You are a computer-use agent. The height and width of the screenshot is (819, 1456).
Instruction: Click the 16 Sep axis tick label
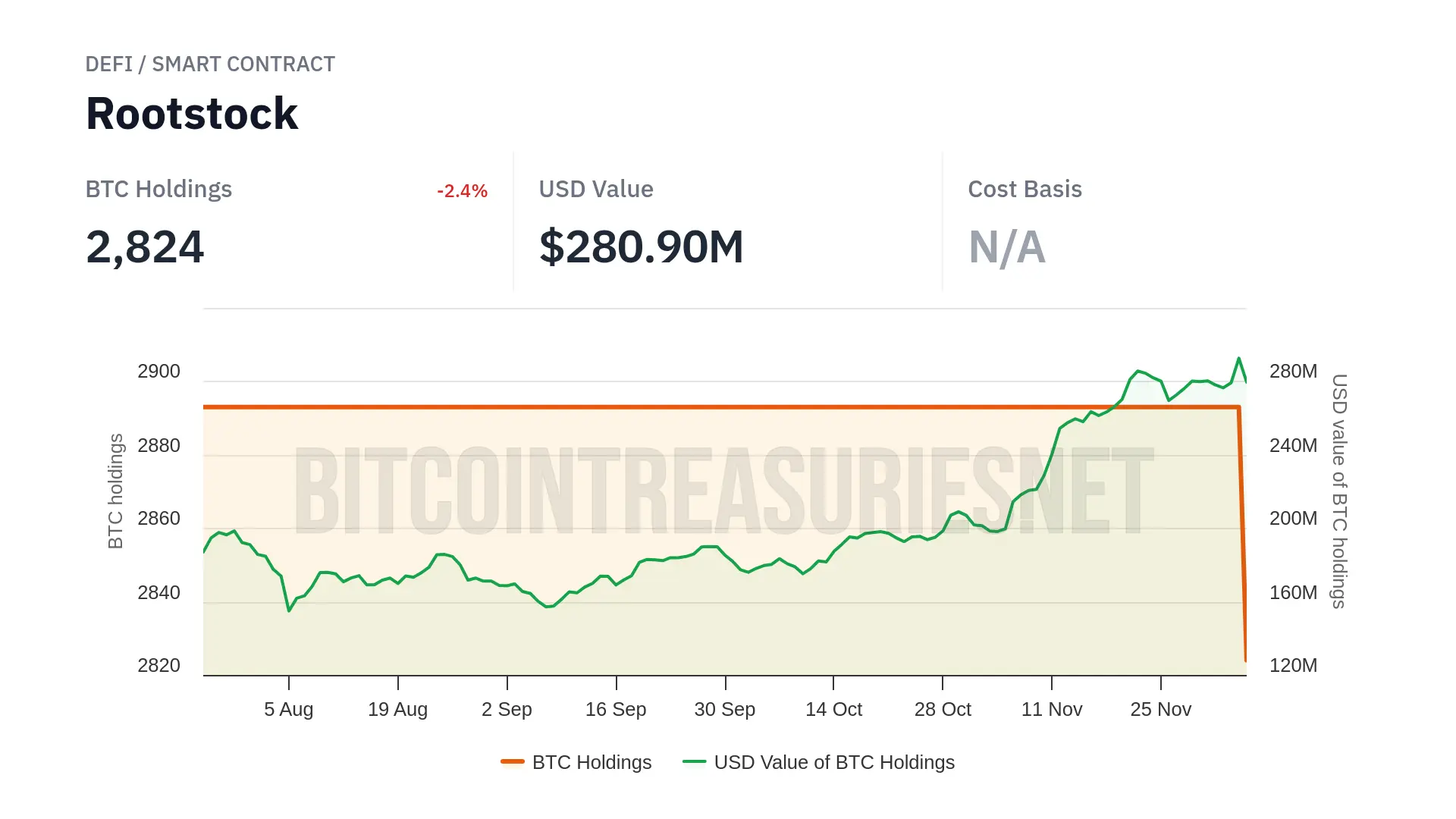pos(616,710)
